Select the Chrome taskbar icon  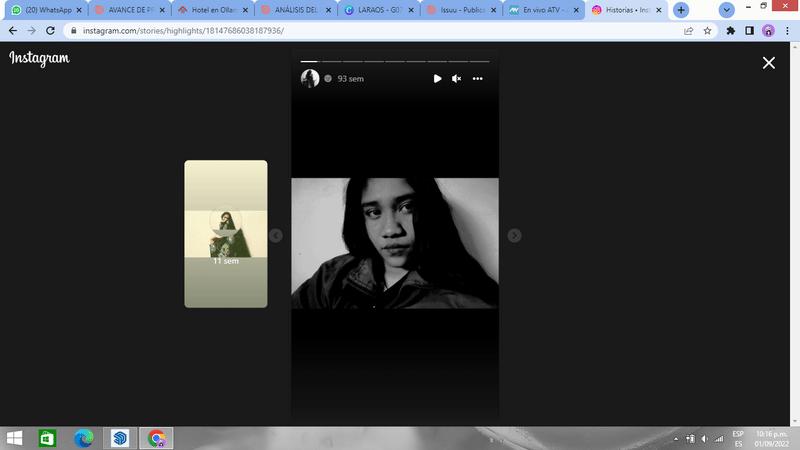tap(157, 438)
